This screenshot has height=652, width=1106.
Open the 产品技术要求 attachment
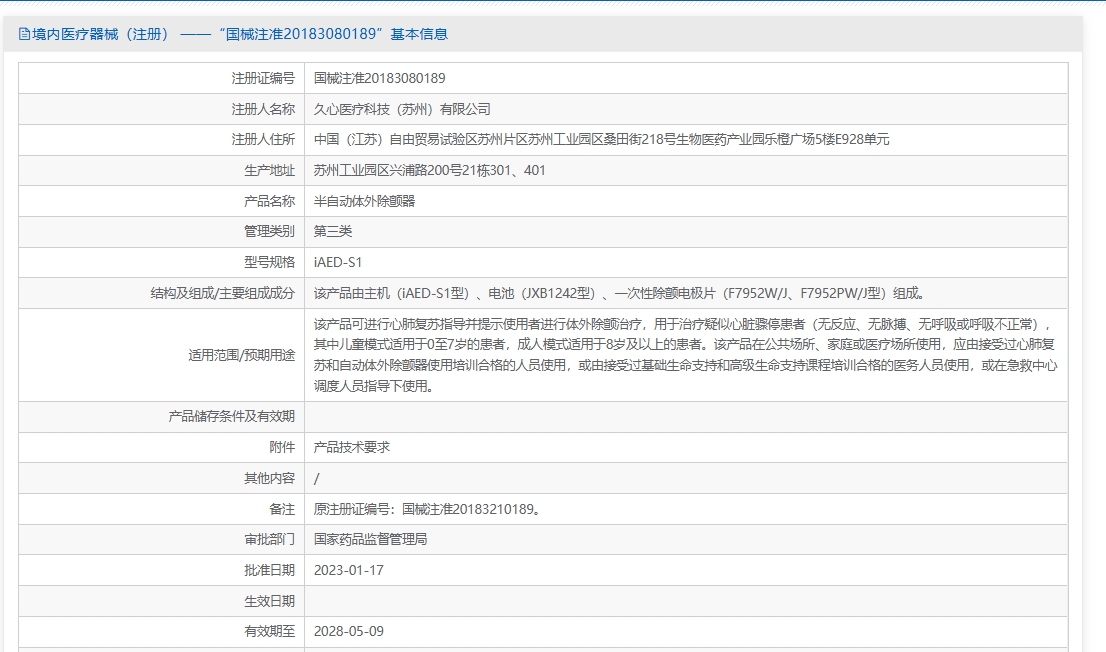point(352,447)
